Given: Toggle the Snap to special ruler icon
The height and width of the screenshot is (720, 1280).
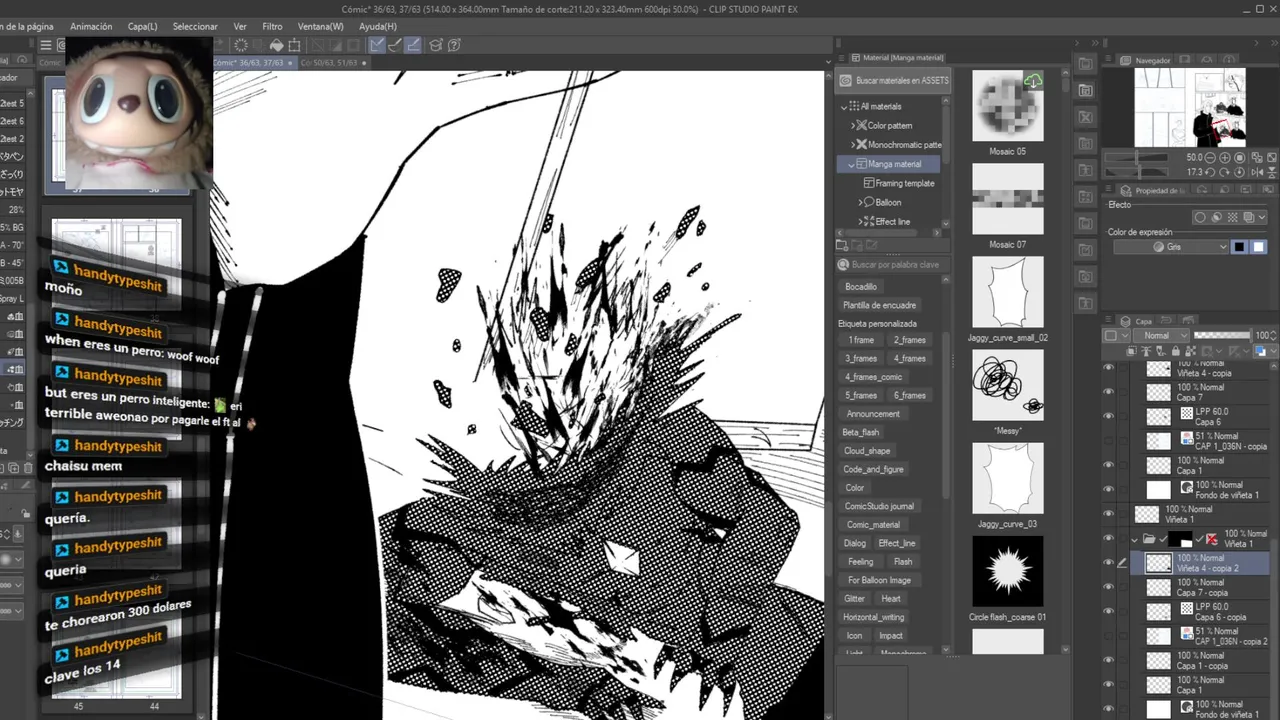Looking at the screenshot, I should click(394, 45).
